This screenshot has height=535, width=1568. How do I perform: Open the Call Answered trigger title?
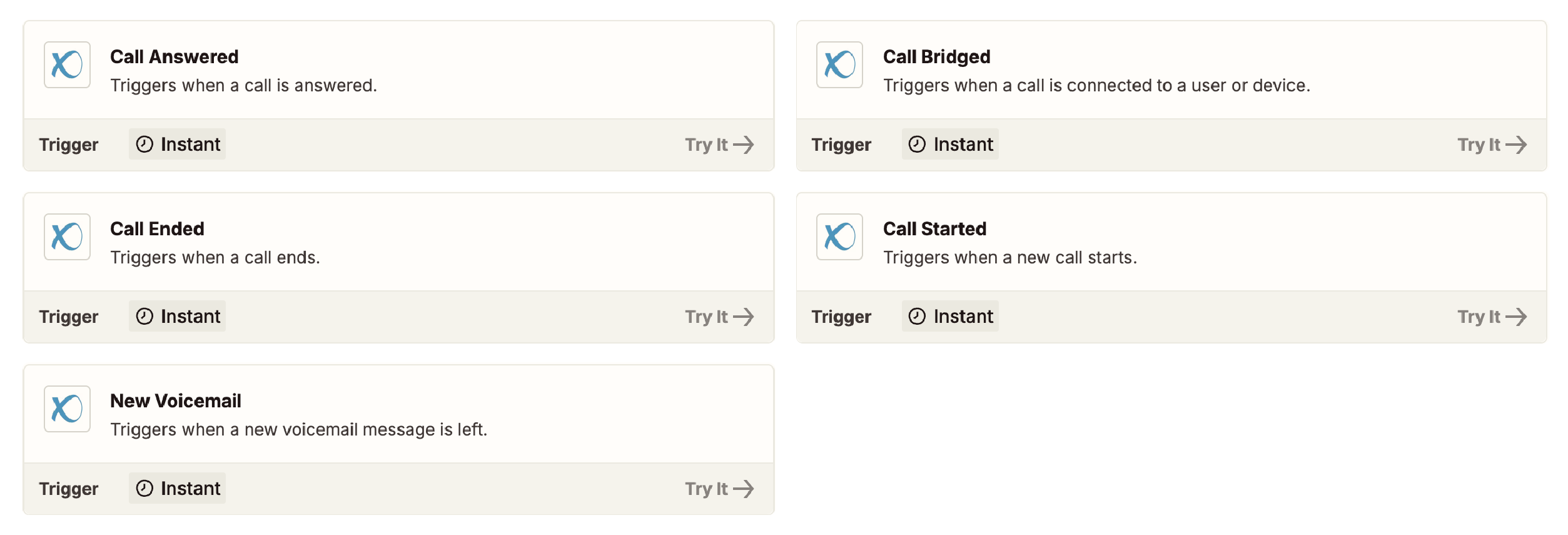[x=175, y=56]
